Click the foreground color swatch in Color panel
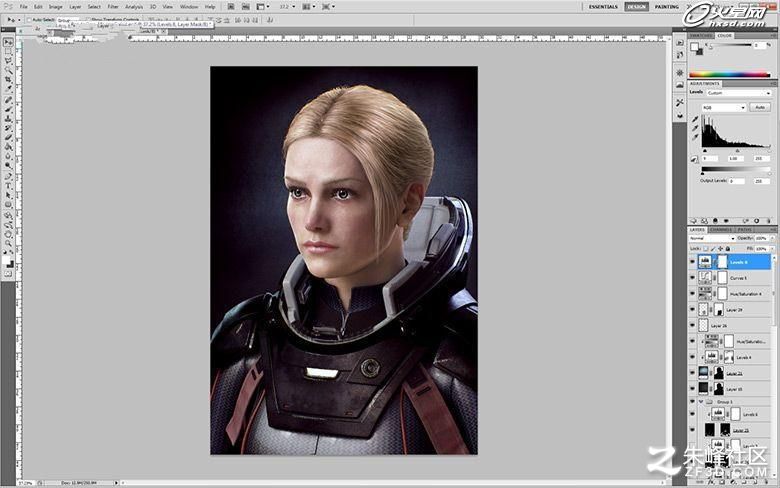This screenshot has width=780, height=488. click(695, 46)
